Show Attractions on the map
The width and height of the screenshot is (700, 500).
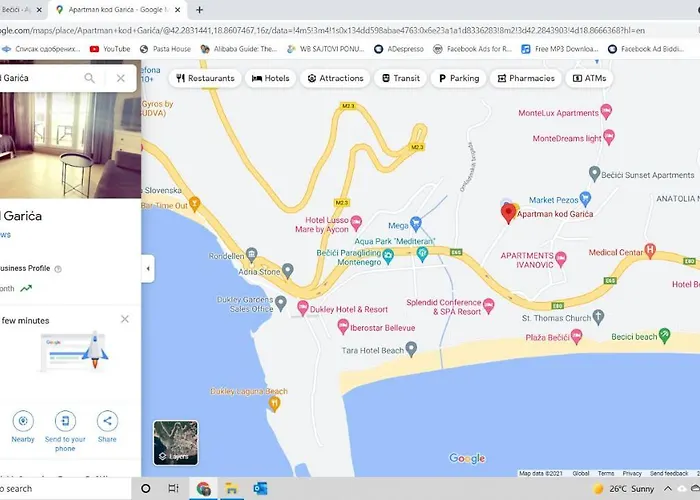pyautogui.click(x=335, y=78)
